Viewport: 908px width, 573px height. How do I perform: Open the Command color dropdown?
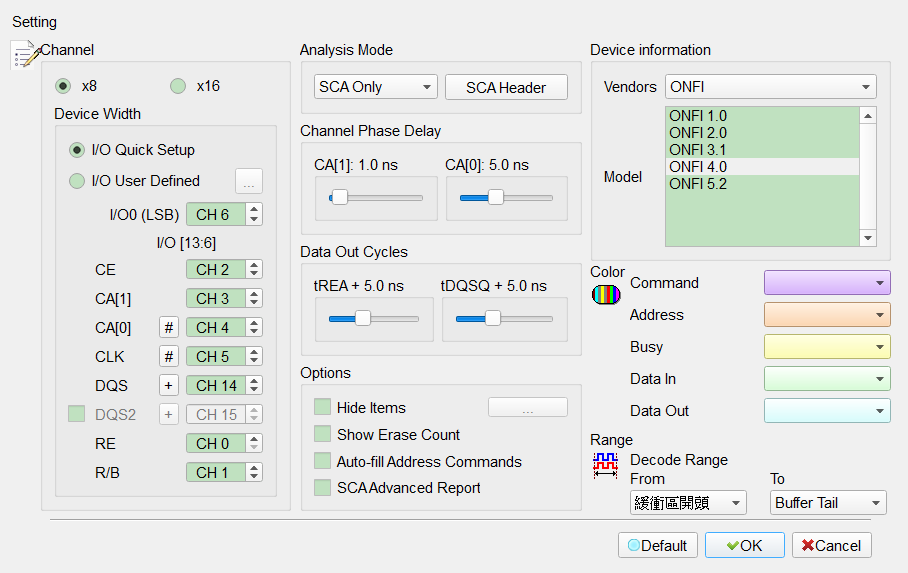827,283
